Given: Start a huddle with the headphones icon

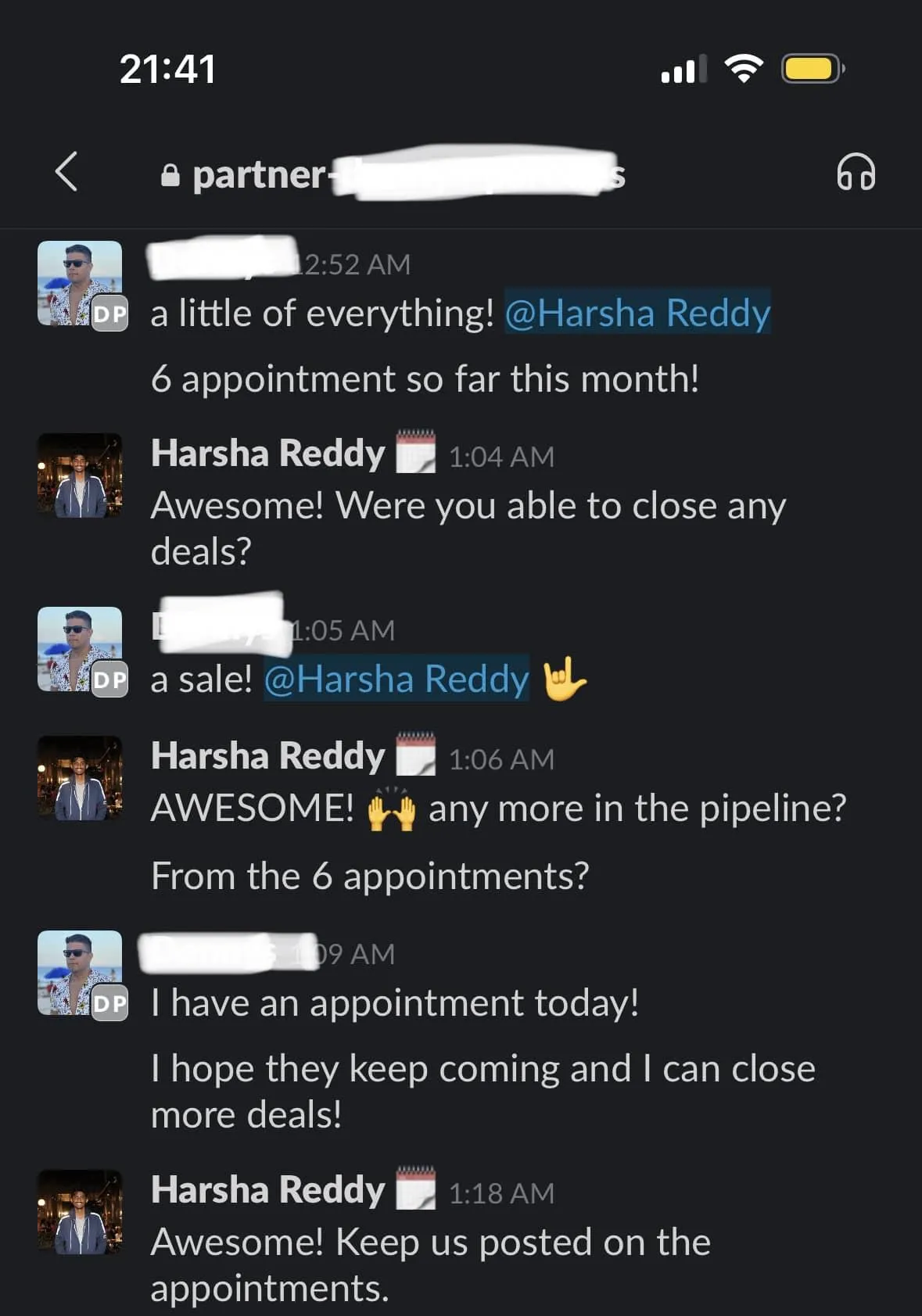Looking at the screenshot, I should (856, 172).
